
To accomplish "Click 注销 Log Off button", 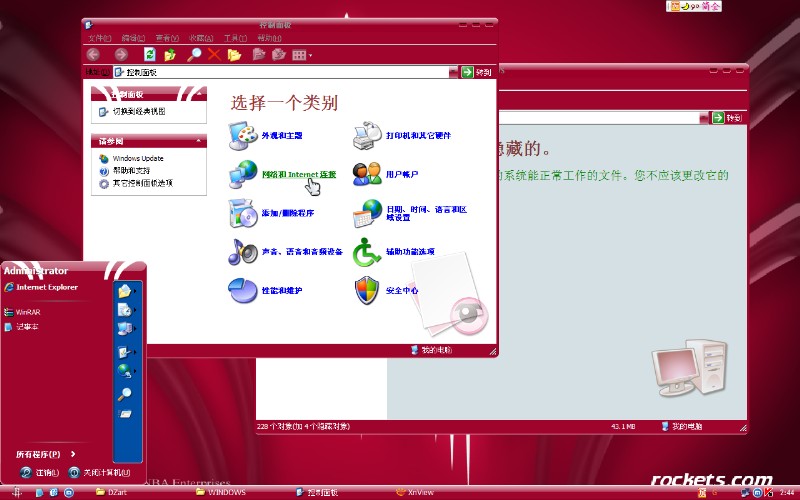I will [x=40, y=472].
